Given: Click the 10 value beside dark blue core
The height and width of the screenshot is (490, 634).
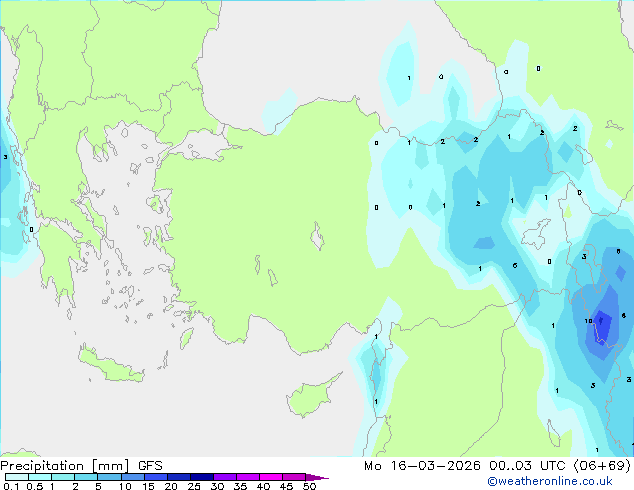Looking at the screenshot, I should pos(588,321).
